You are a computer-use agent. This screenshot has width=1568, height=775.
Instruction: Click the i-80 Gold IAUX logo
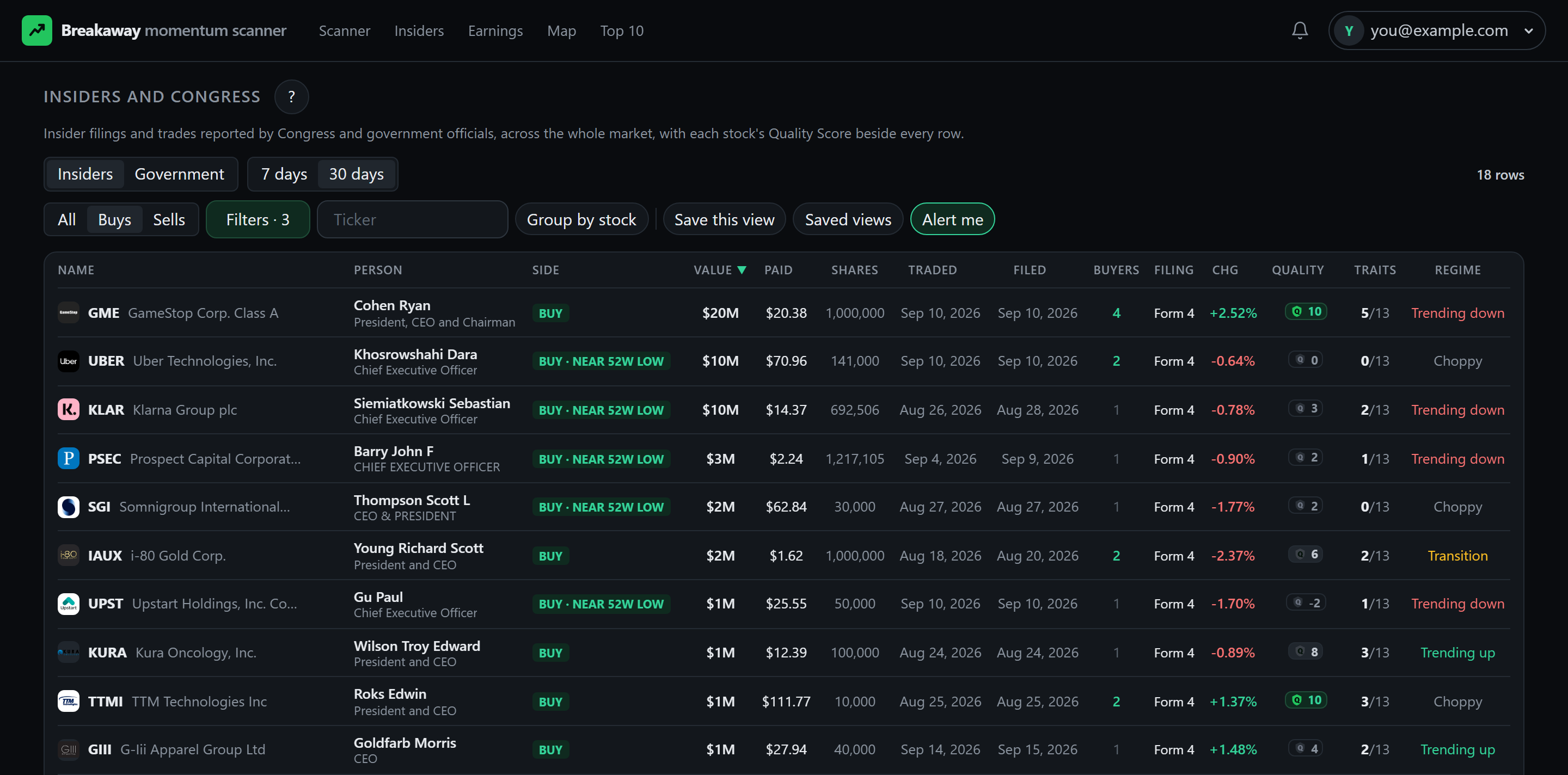(68, 555)
